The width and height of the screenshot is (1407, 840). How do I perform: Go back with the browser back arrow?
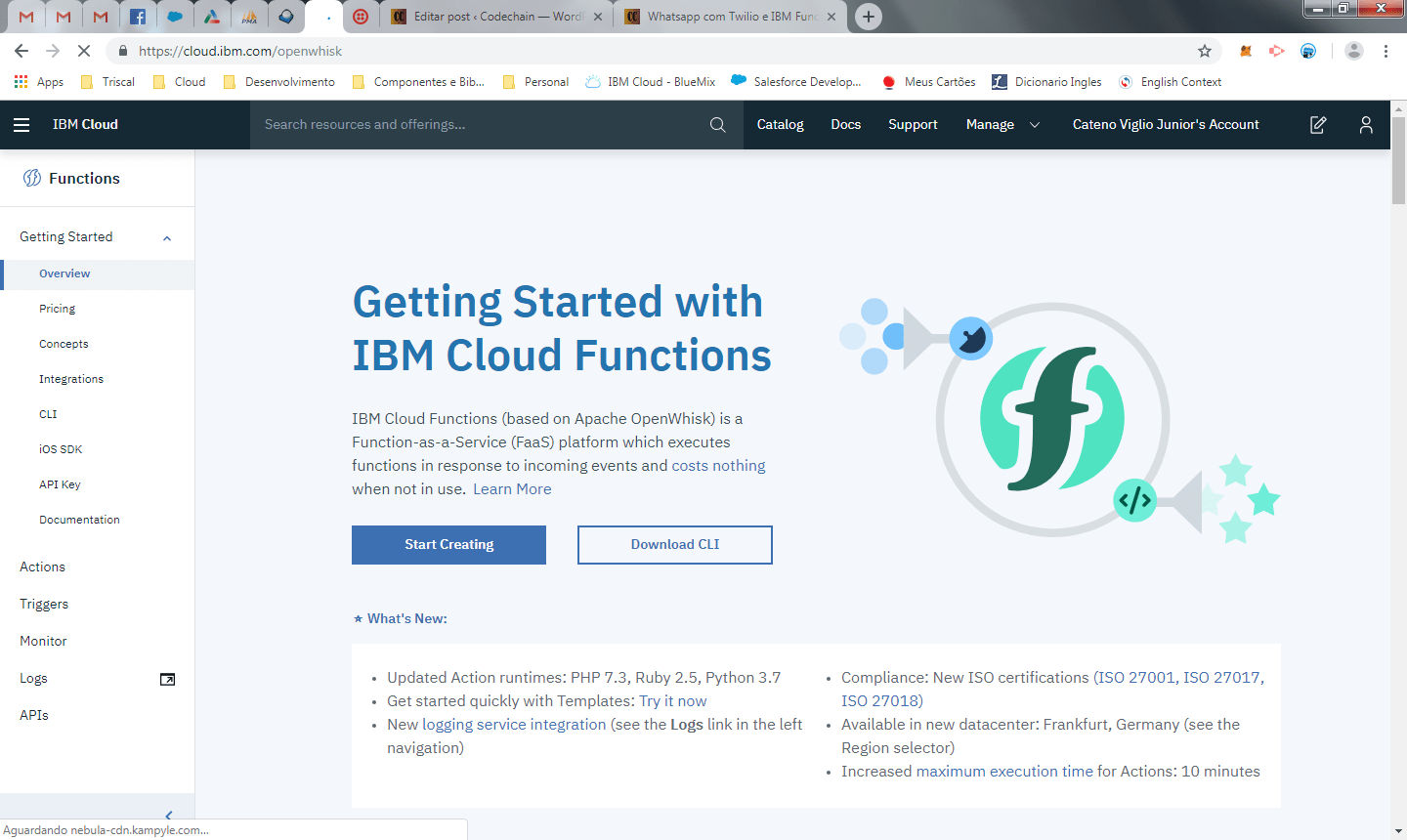click(x=21, y=51)
